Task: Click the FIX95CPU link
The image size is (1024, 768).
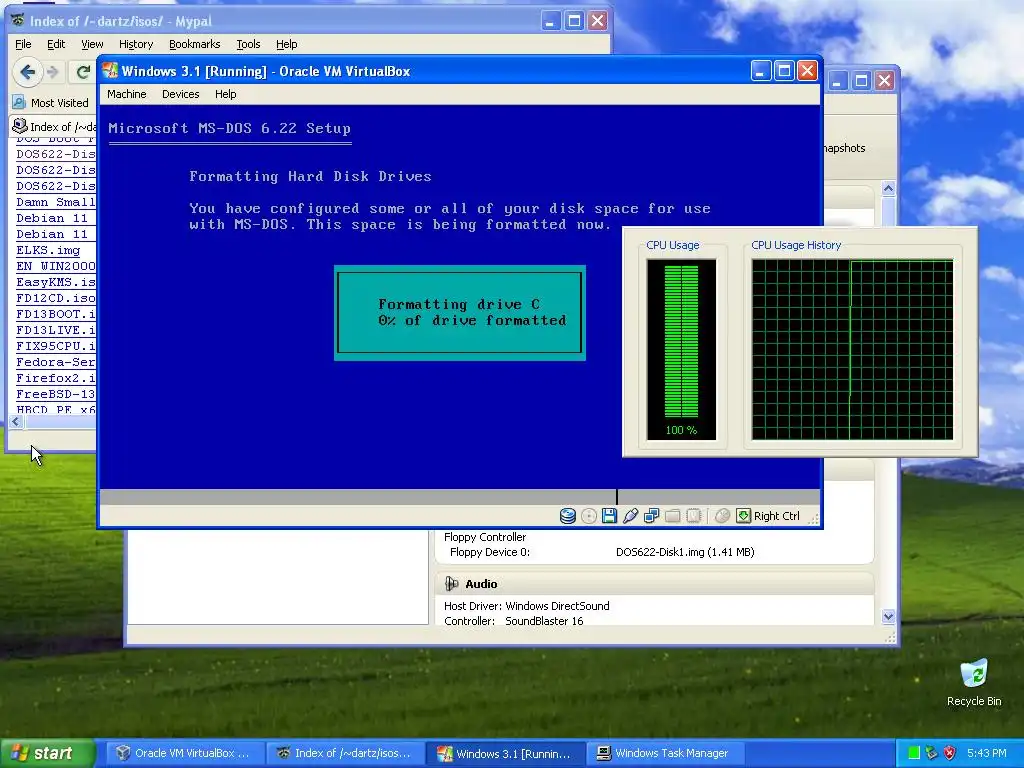Action: [x=56, y=346]
